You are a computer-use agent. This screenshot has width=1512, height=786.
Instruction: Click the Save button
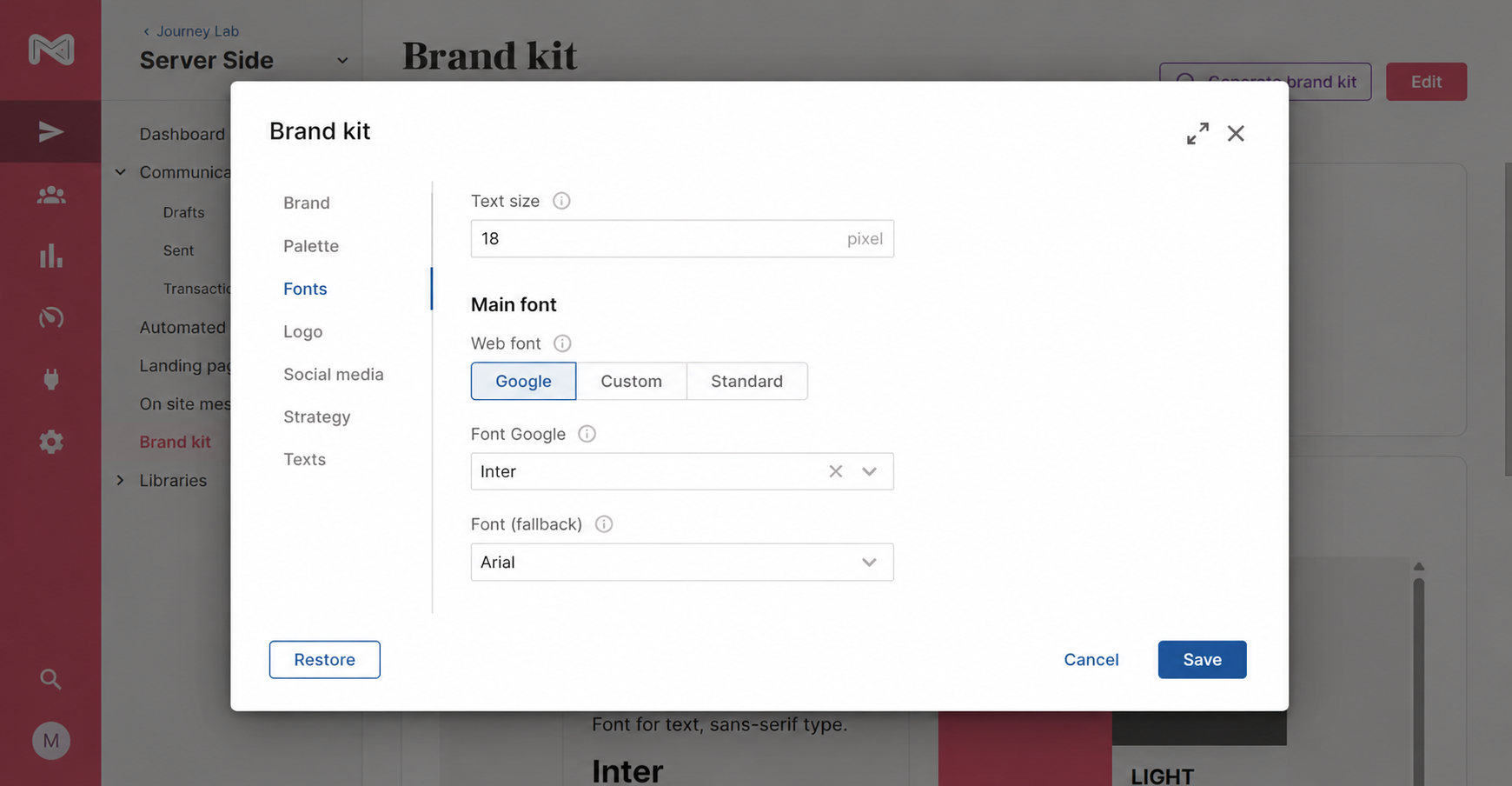point(1202,659)
